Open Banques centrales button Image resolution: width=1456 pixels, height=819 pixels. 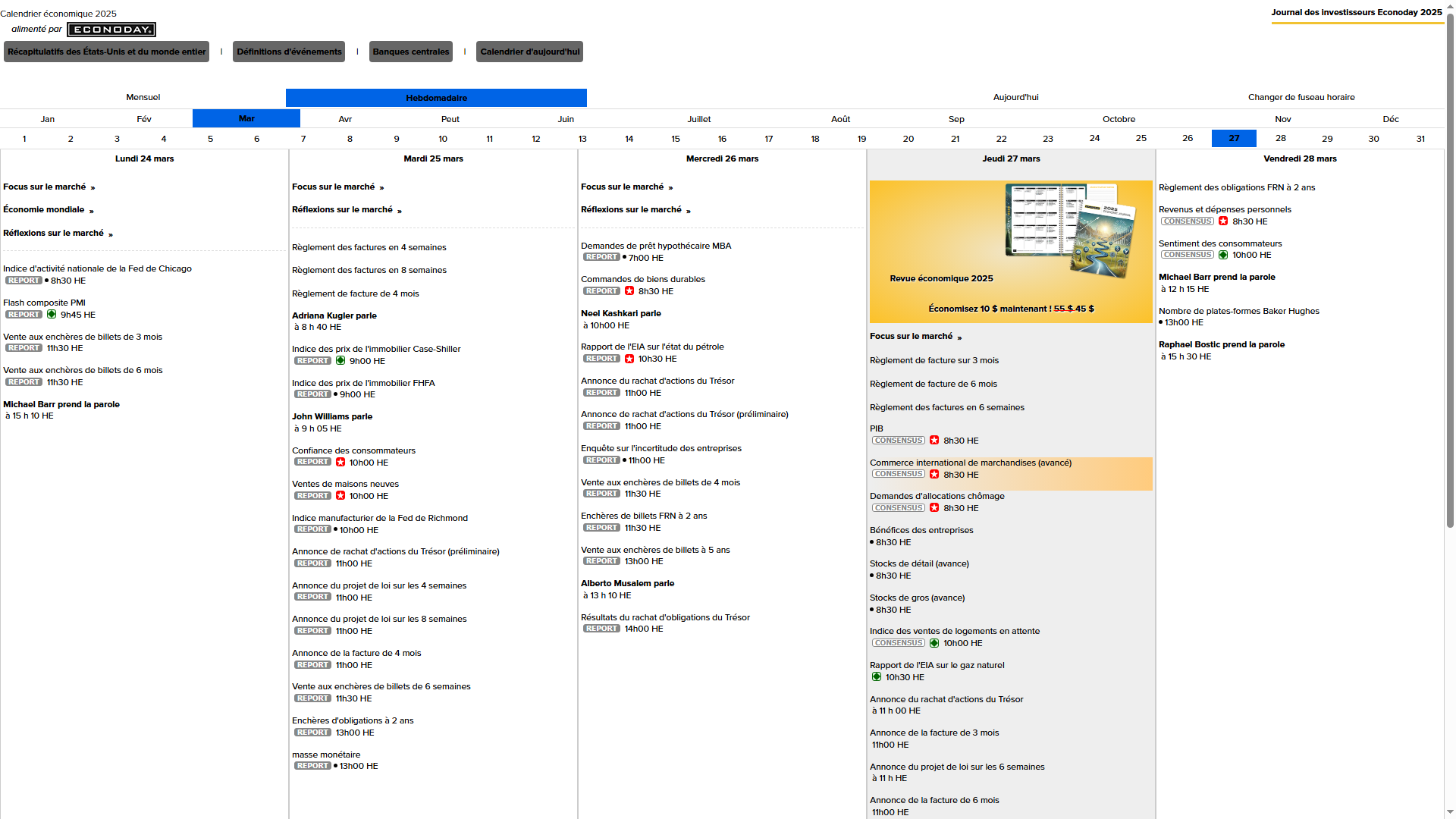(x=411, y=52)
